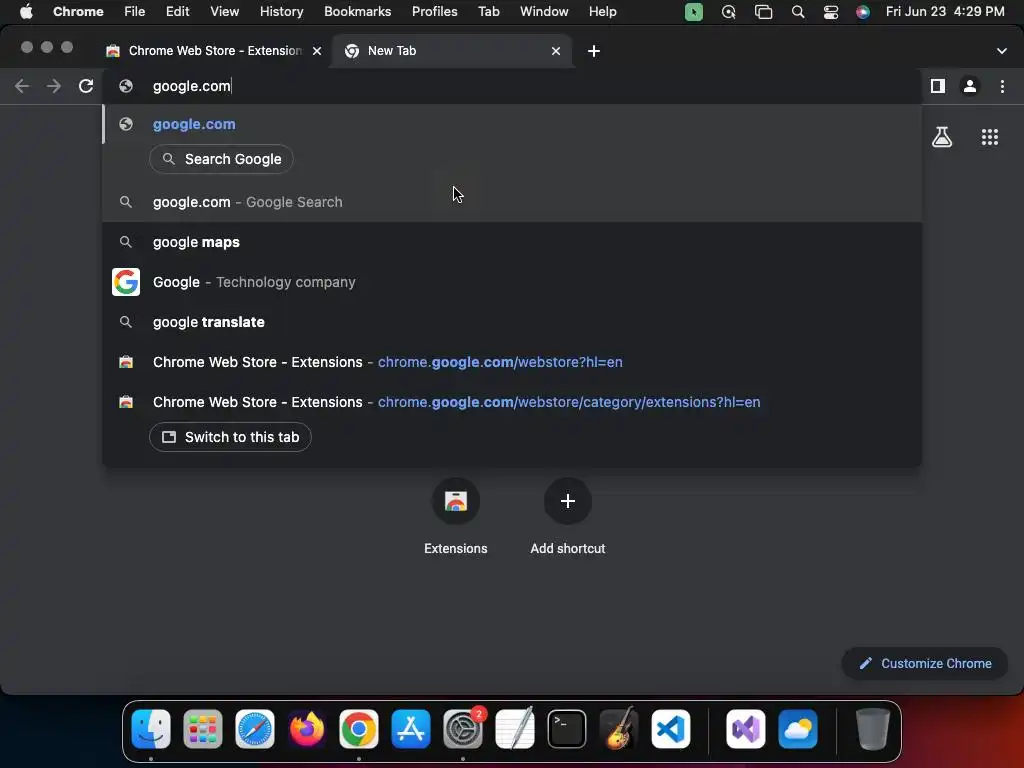This screenshot has height=768, width=1024.
Task: Open TextEdit from the dock
Action: point(515,729)
